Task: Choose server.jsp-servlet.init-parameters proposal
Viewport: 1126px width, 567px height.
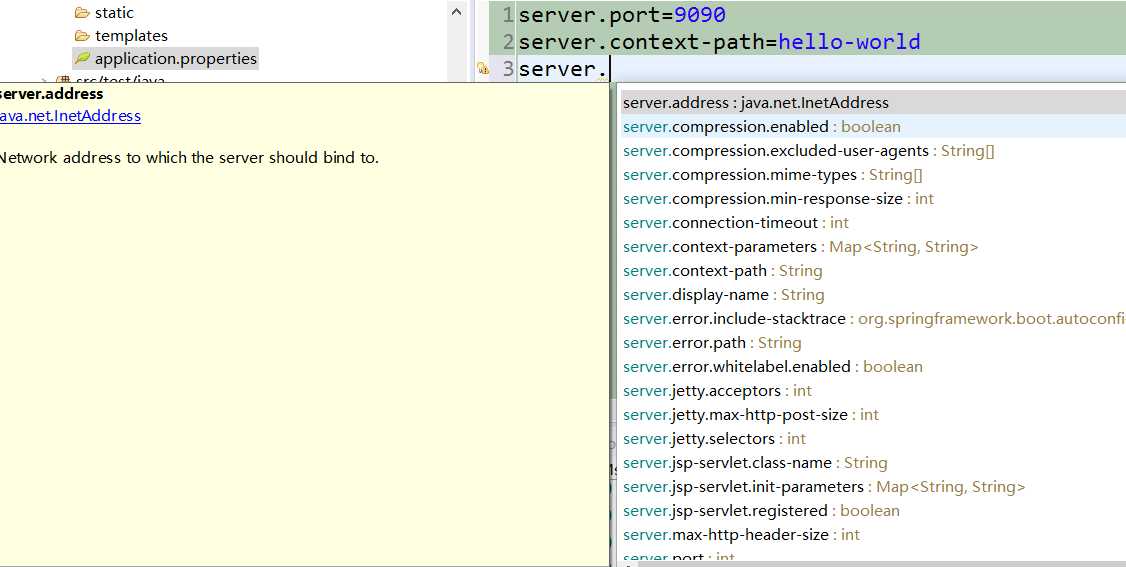Action: tap(873, 487)
